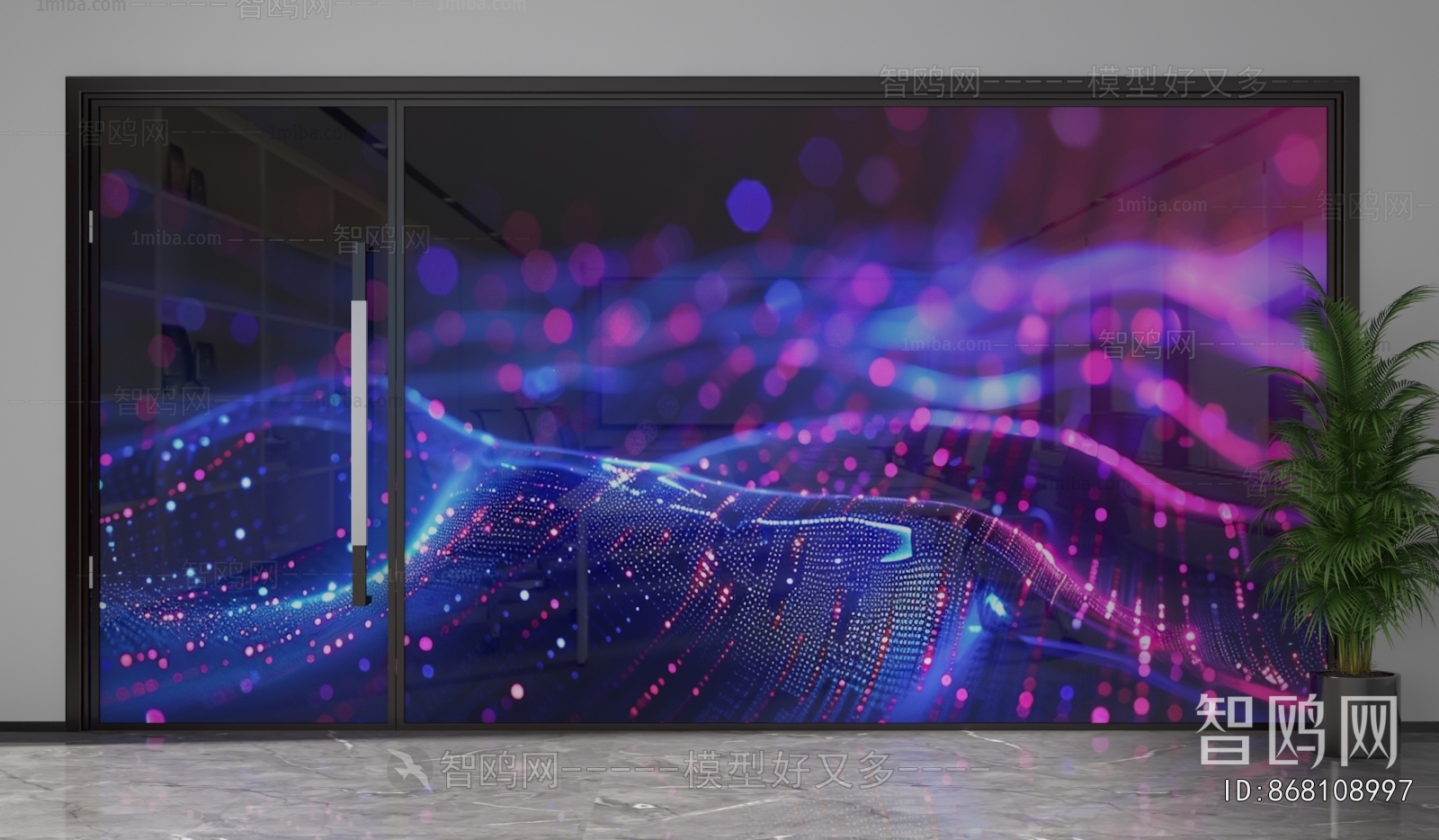Click the bird logo icon in bottom watermark
Viewport: 1439px width, 840px height.
pos(410,770)
